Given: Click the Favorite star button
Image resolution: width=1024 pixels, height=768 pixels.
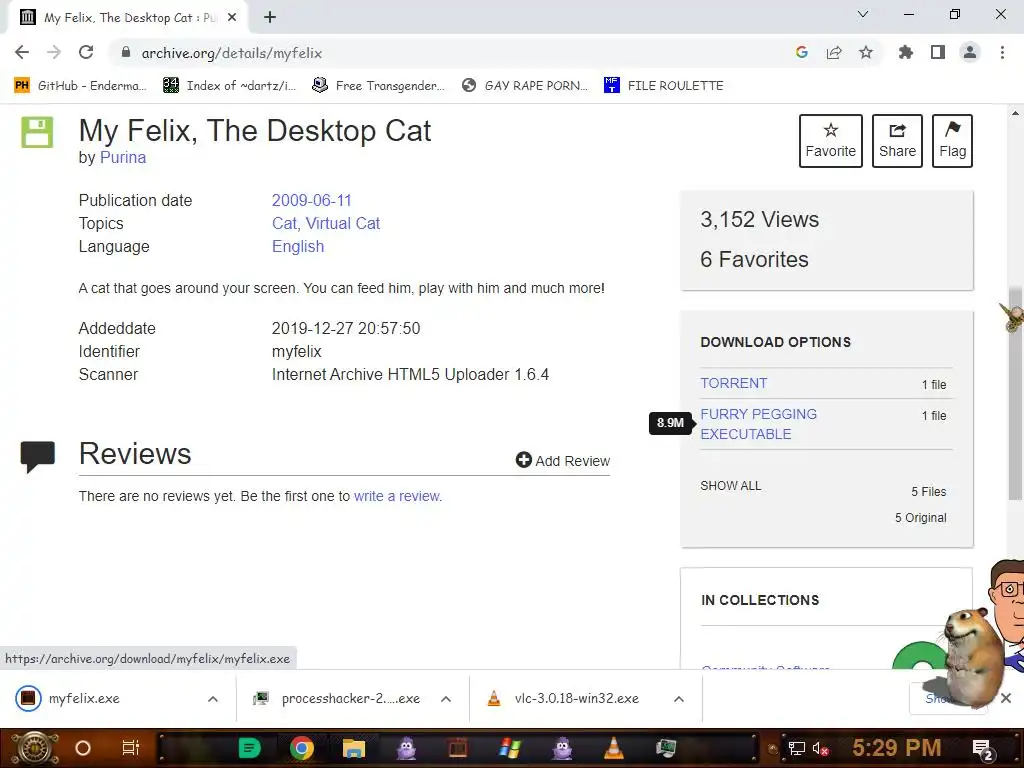Looking at the screenshot, I should tap(831, 141).
